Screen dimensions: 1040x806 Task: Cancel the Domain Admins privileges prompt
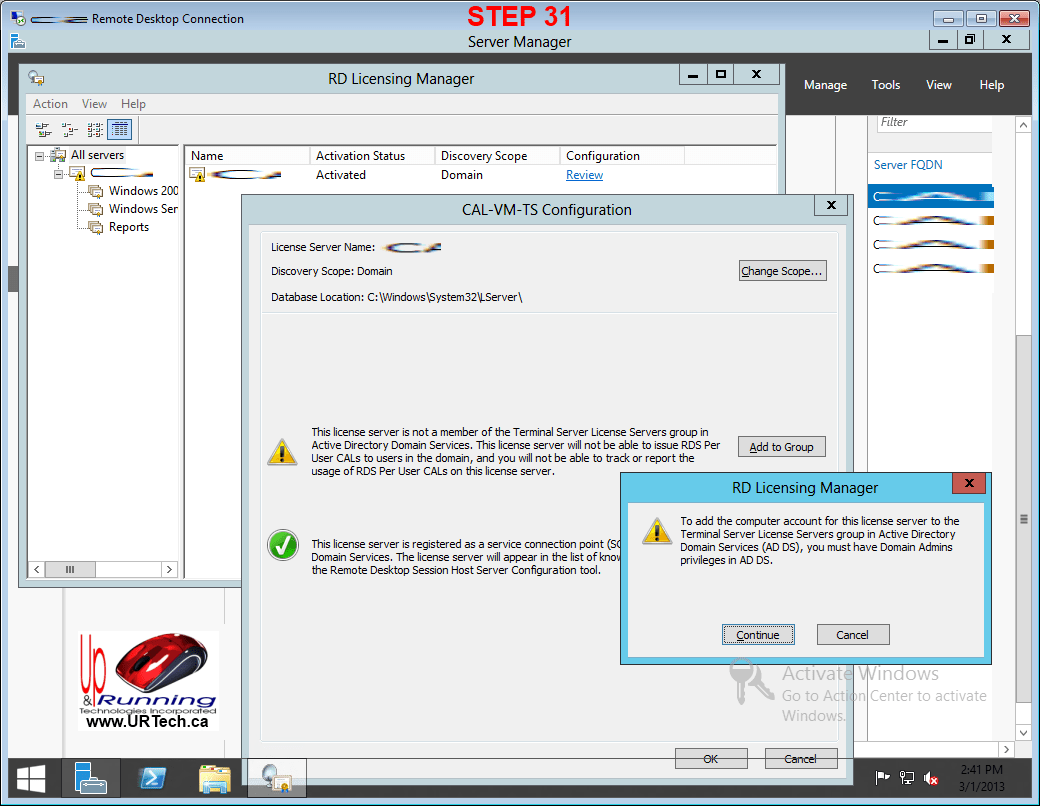click(x=852, y=635)
